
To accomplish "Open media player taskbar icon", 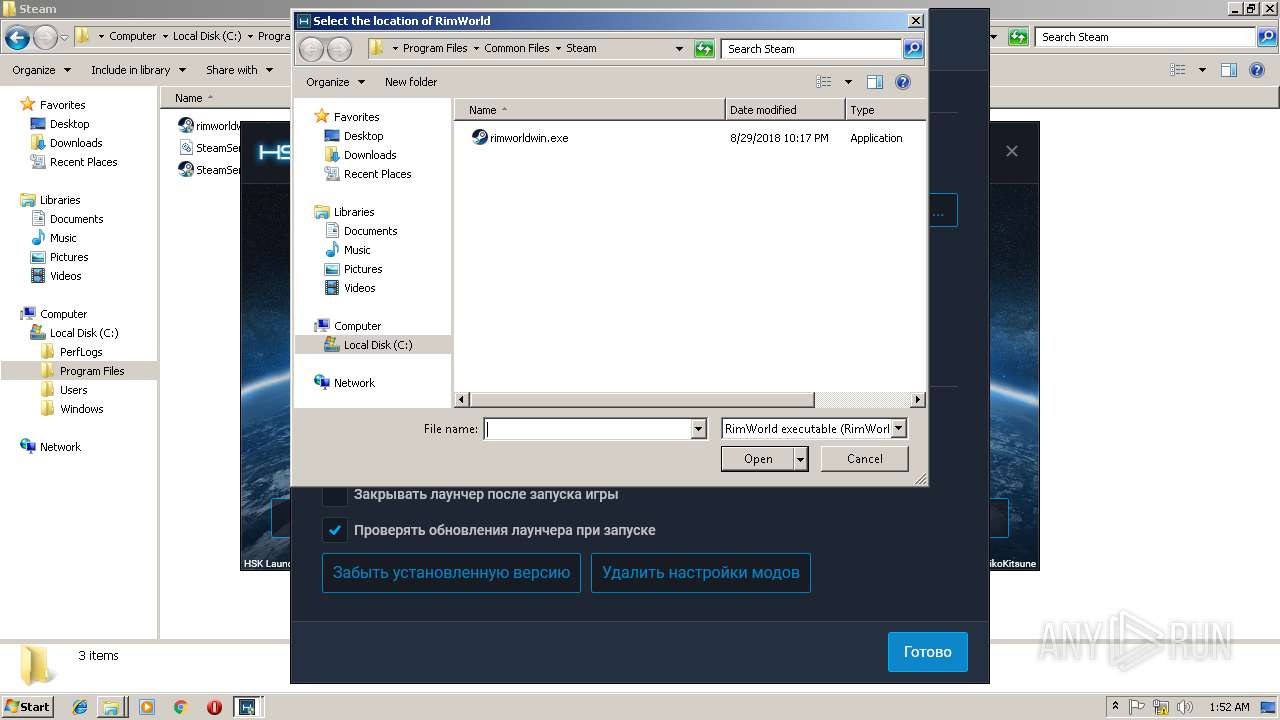I will pyautogui.click(x=147, y=707).
